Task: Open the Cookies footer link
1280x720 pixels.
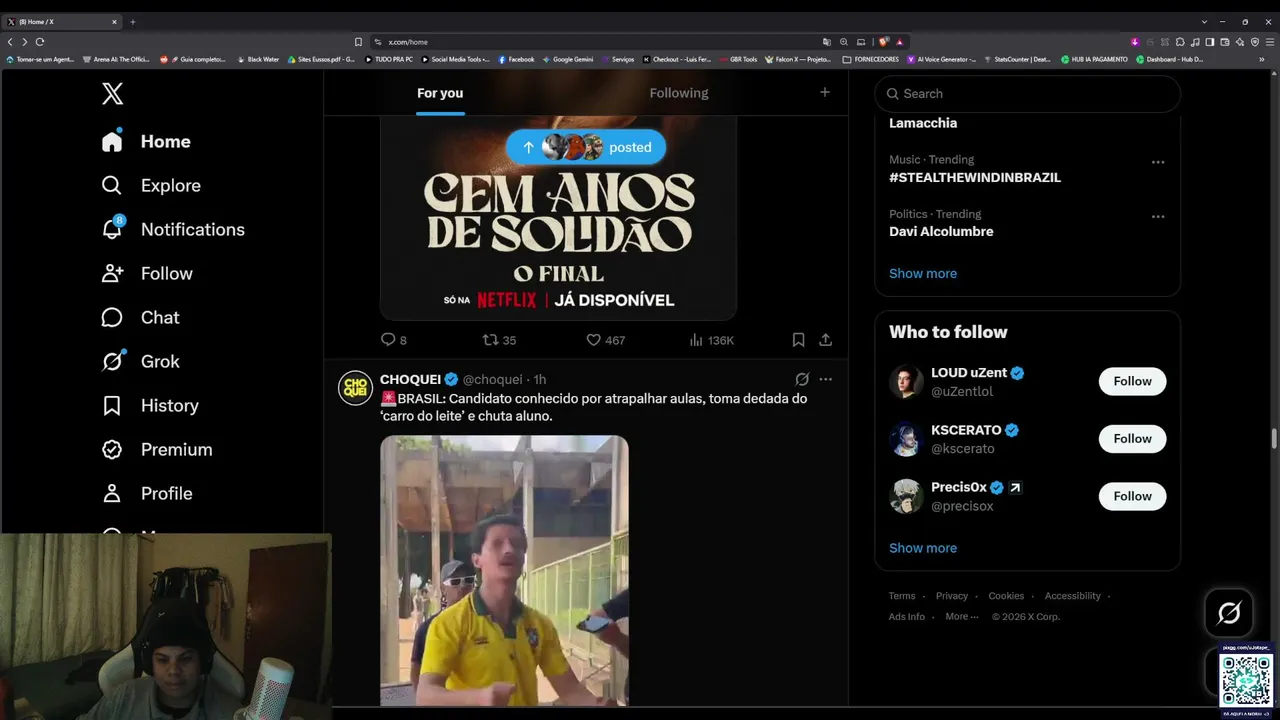Action: pyautogui.click(x=1006, y=596)
